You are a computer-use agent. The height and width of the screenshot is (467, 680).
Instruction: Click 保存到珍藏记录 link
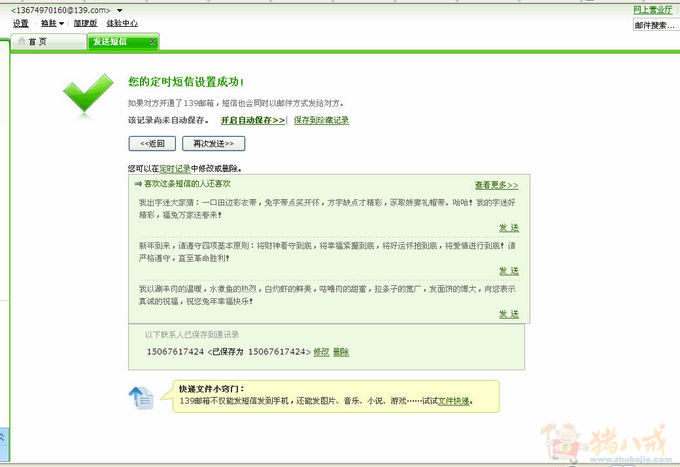coord(321,121)
